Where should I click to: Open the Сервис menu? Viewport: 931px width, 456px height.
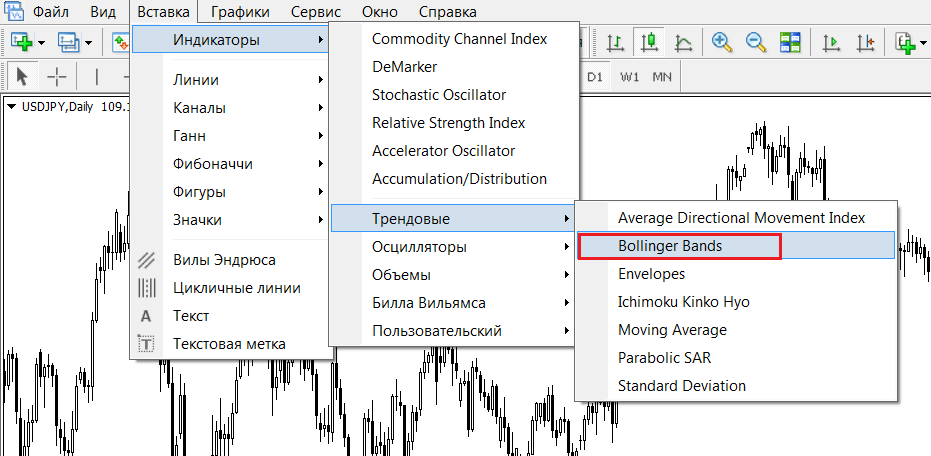coord(316,12)
